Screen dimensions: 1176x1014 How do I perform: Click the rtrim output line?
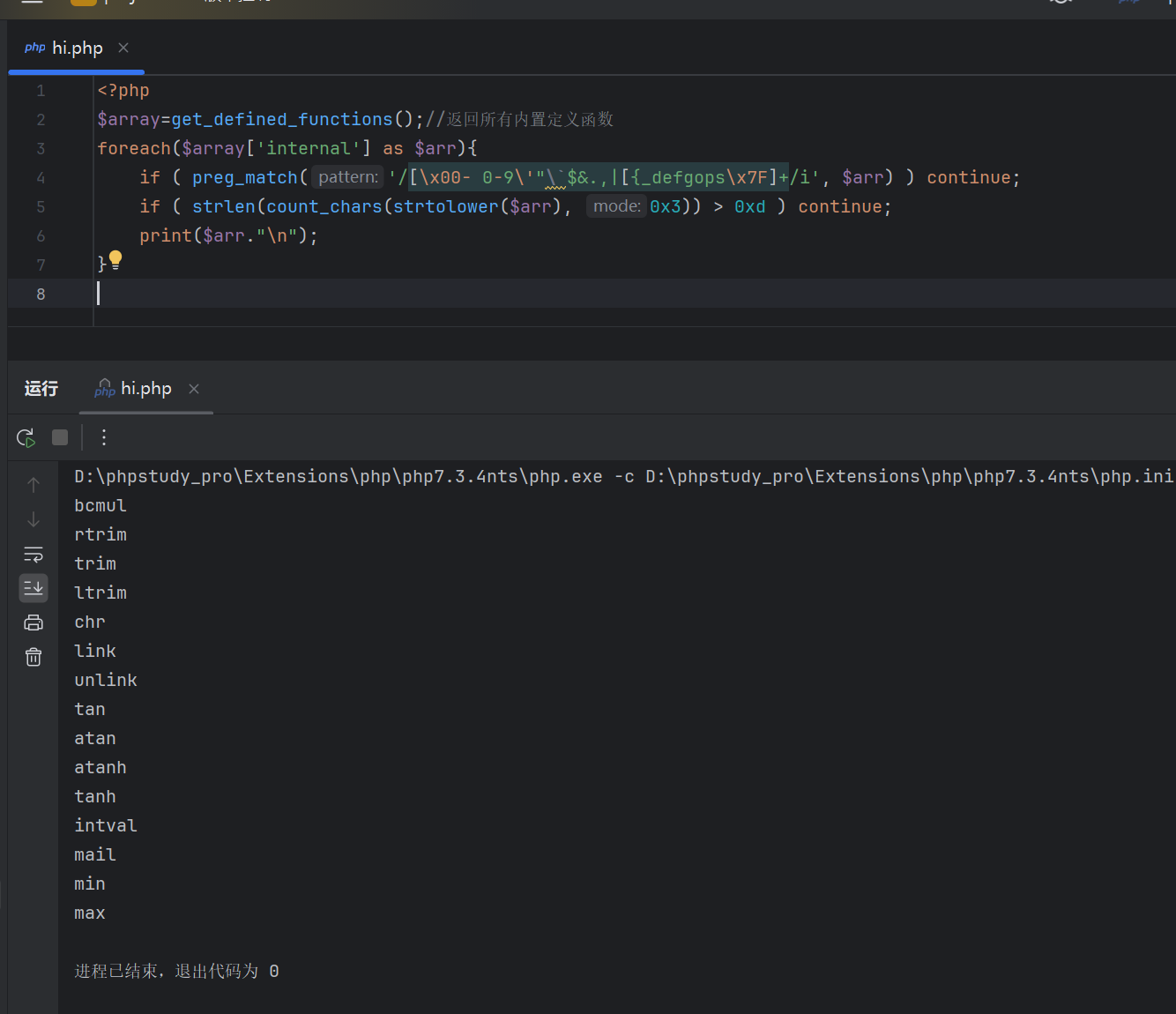[x=100, y=535]
